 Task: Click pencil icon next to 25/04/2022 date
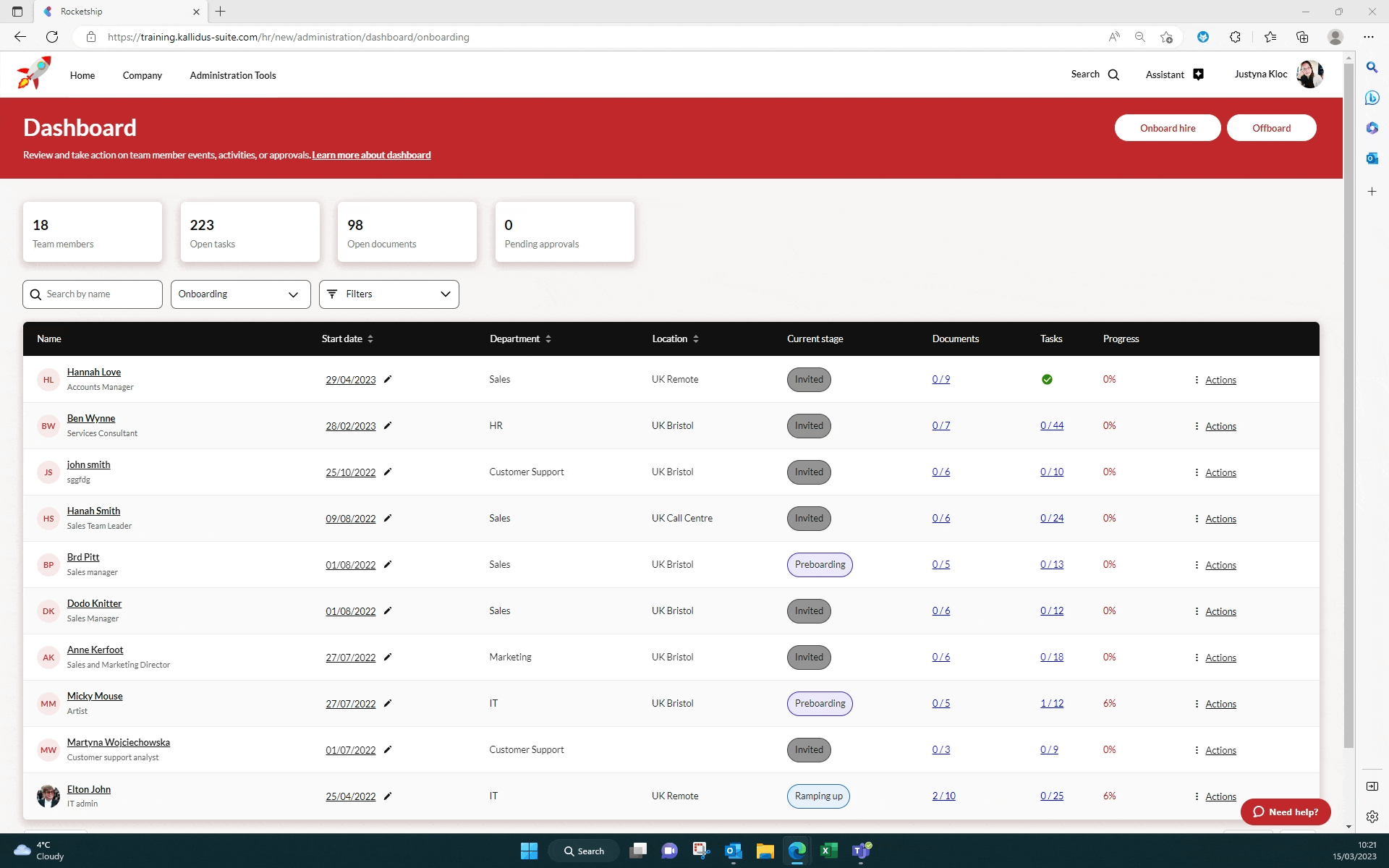tap(388, 796)
